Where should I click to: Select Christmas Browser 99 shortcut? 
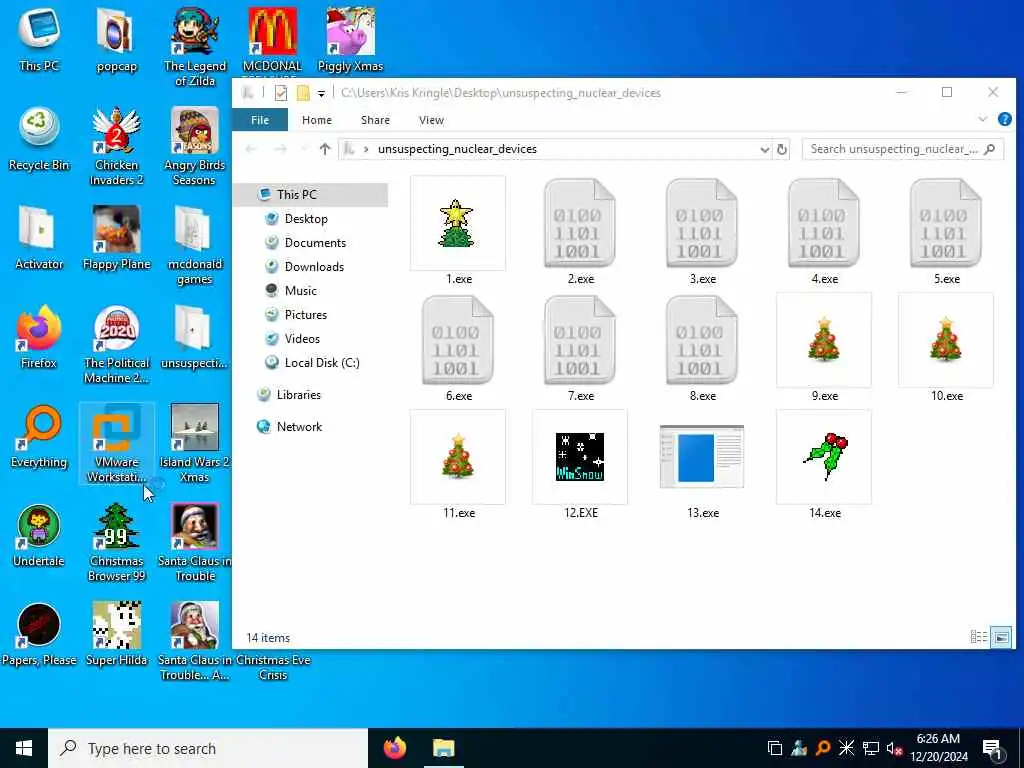coord(116,542)
